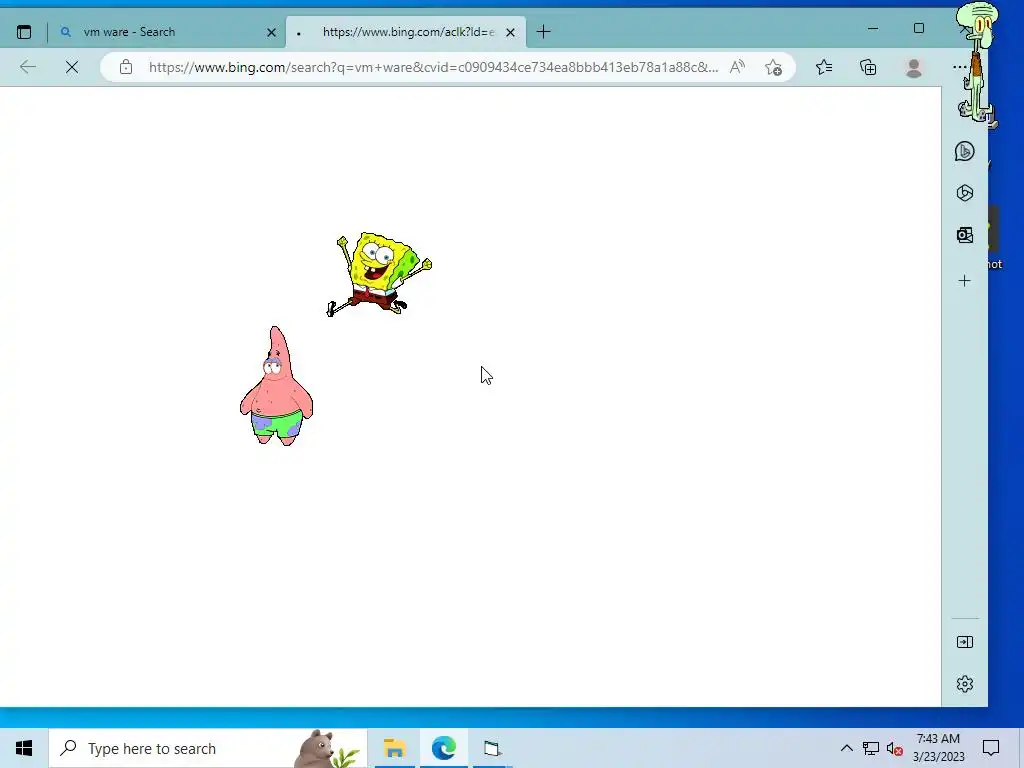1024x768 pixels.
Task: Open the Windows Start menu
Action: pos(24,748)
